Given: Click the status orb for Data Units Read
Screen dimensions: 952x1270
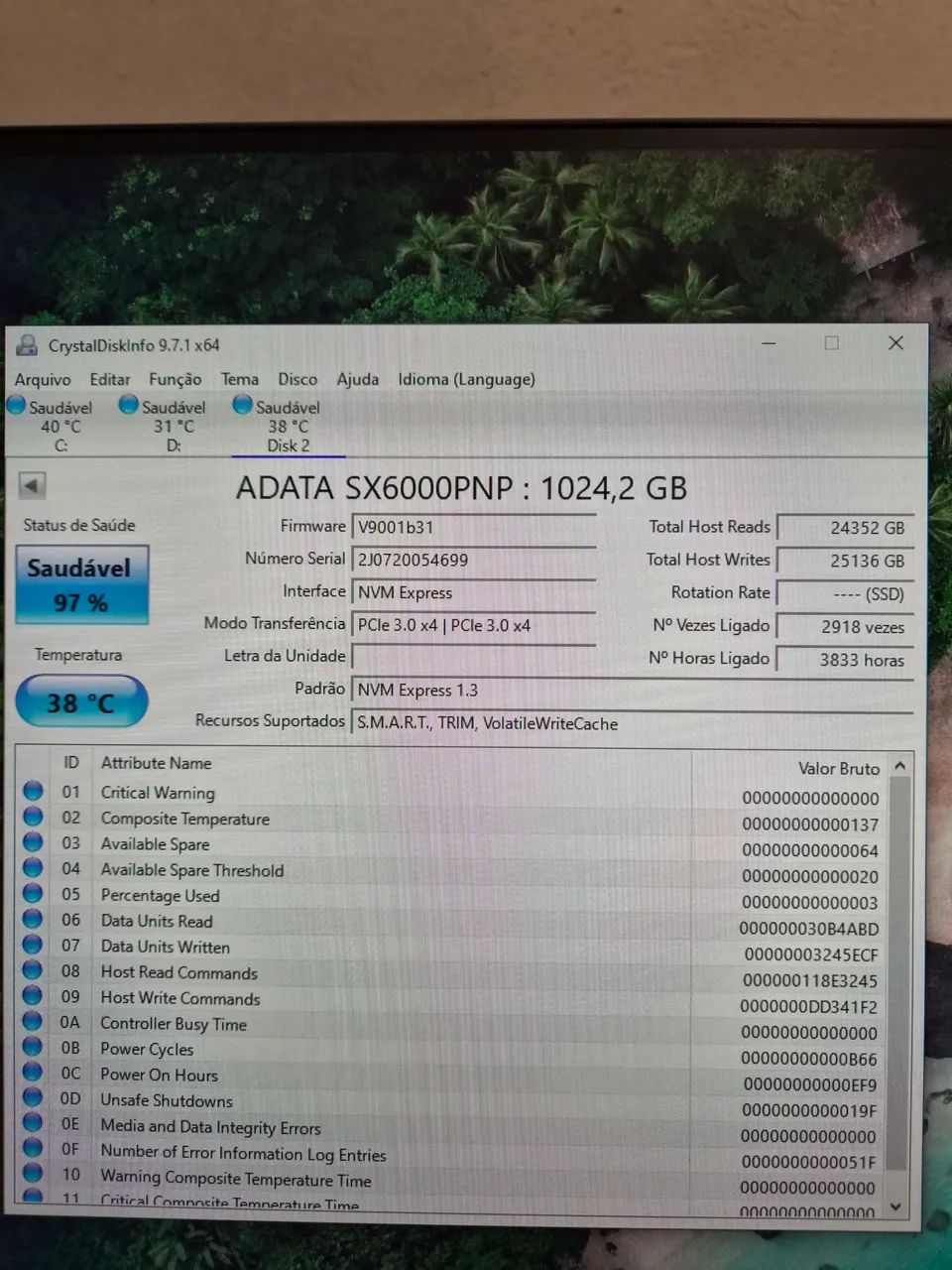Looking at the screenshot, I should 33,919.
